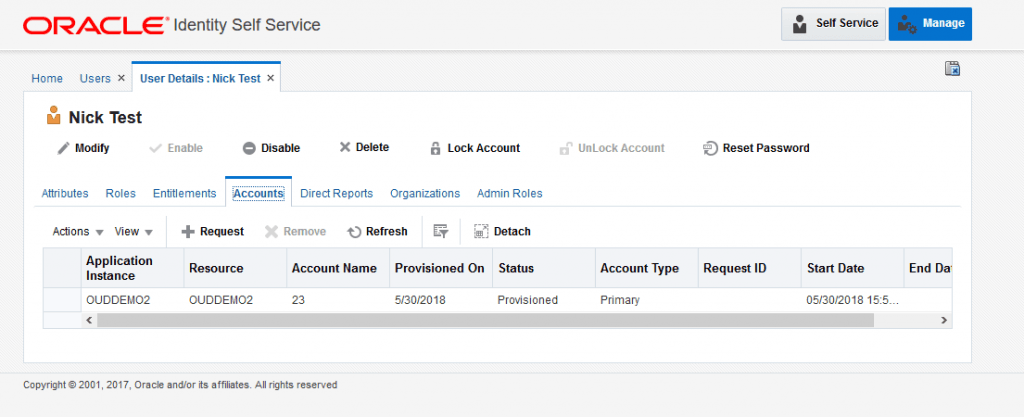Open the Manage section
The image size is (1024, 417).
click(930, 24)
